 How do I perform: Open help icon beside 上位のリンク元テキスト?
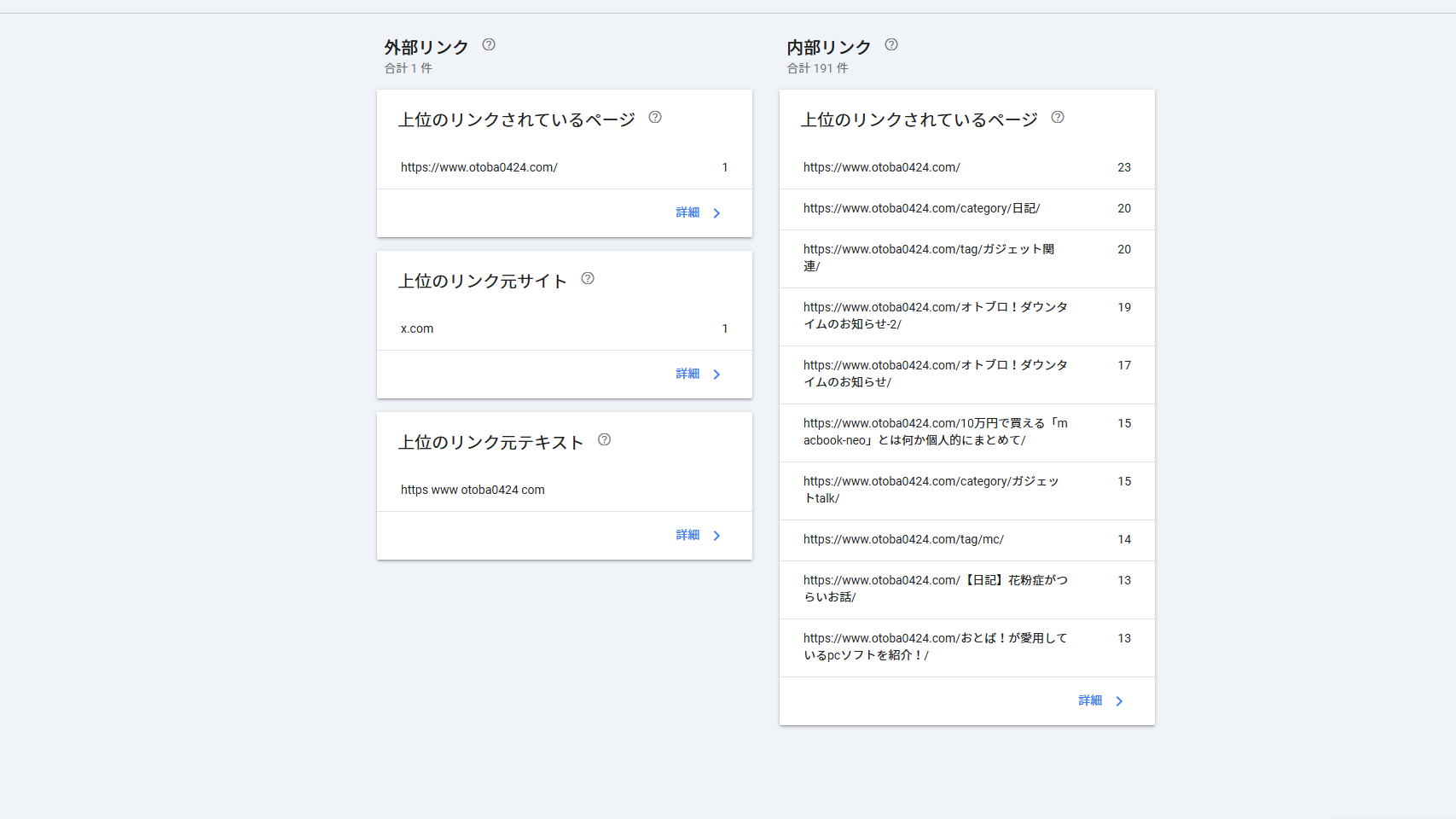point(605,440)
